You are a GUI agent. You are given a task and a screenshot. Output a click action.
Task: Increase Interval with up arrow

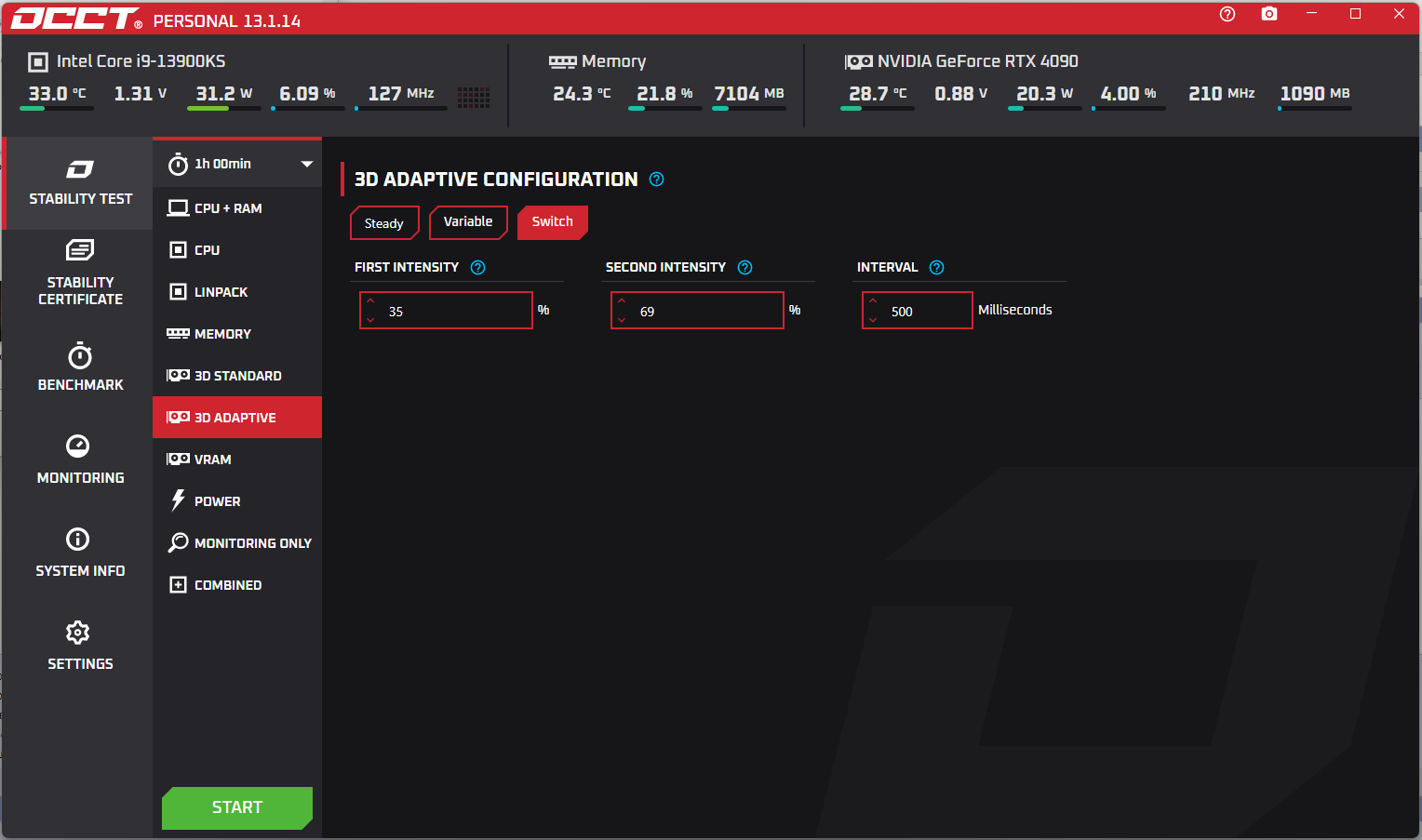tap(873, 301)
